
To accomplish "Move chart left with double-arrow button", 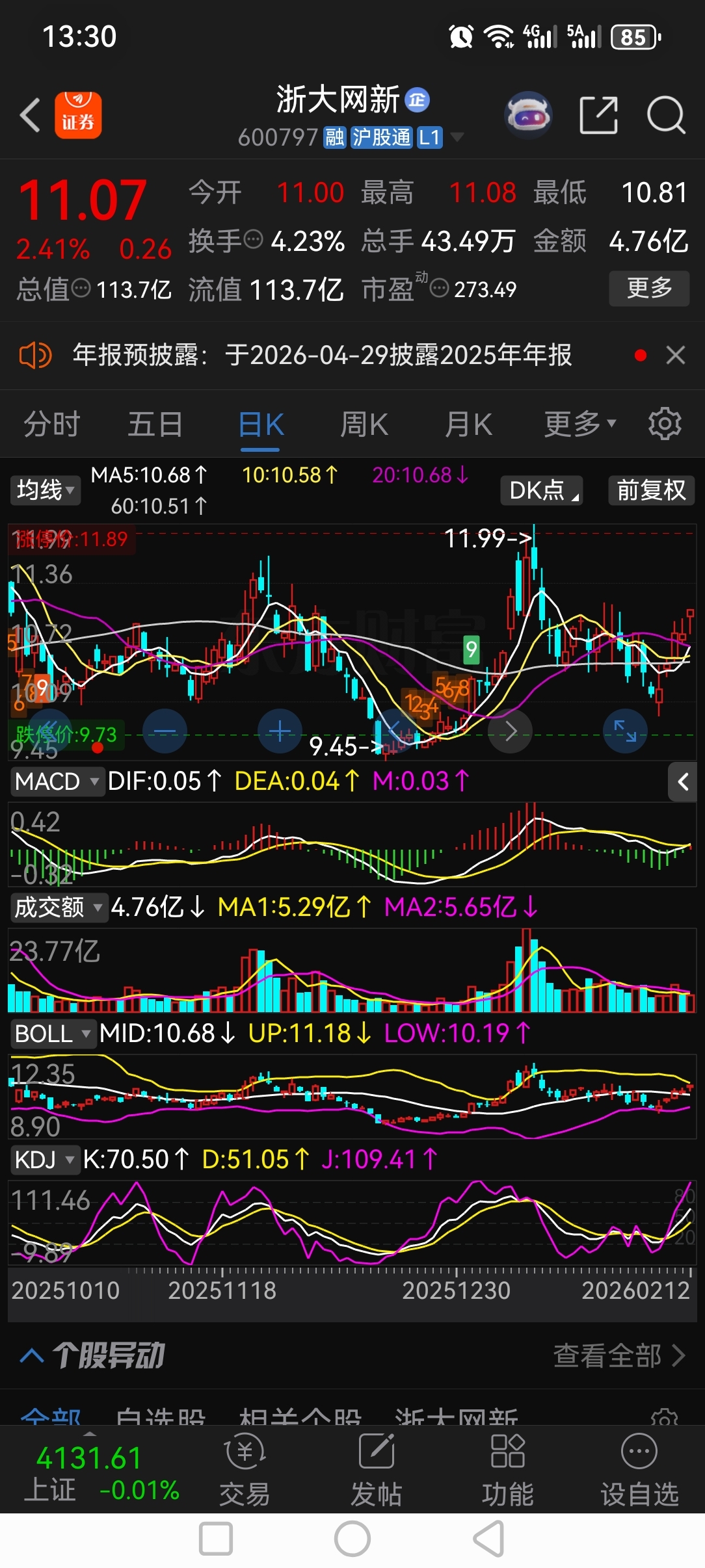I will [49, 731].
